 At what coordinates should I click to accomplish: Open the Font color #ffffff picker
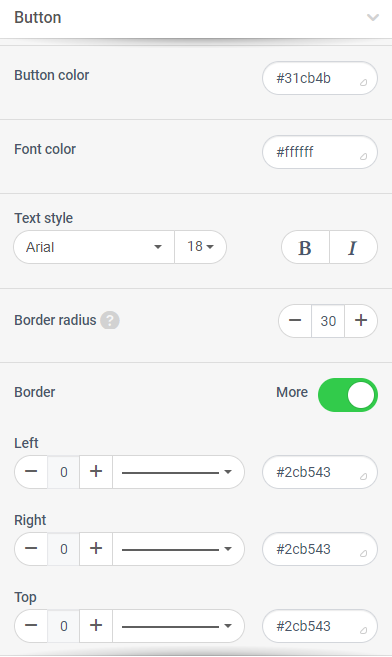(320, 152)
